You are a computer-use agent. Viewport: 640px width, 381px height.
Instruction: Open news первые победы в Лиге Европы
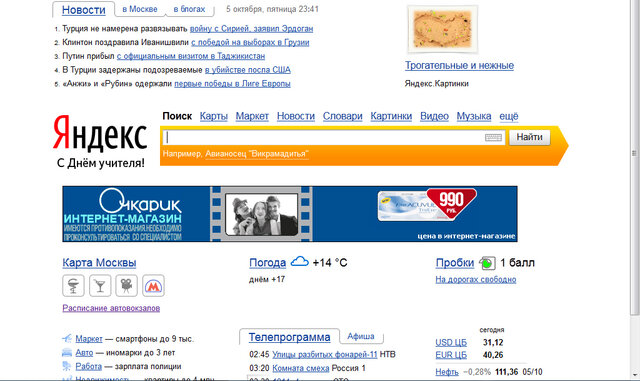(232, 84)
